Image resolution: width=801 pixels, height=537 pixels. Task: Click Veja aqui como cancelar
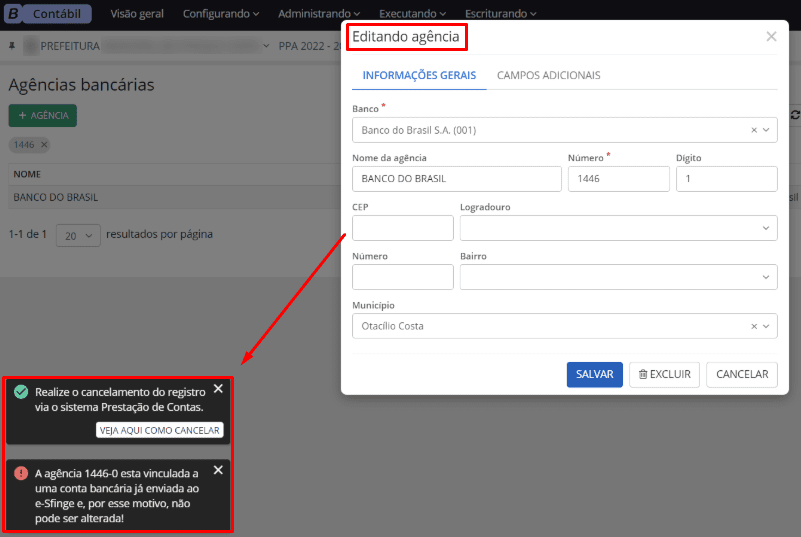pyautogui.click(x=160, y=430)
